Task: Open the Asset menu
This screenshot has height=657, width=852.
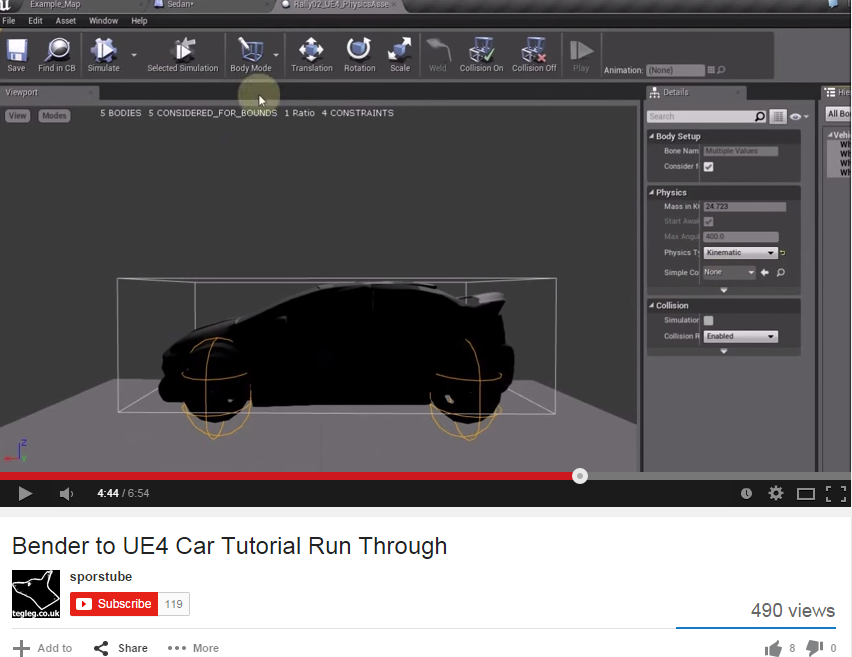Action: coord(66,21)
